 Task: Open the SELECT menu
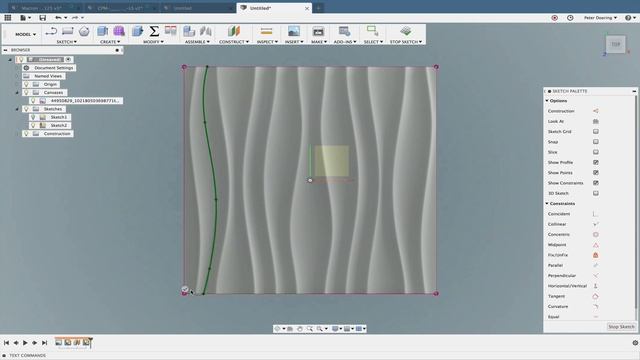(373, 42)
